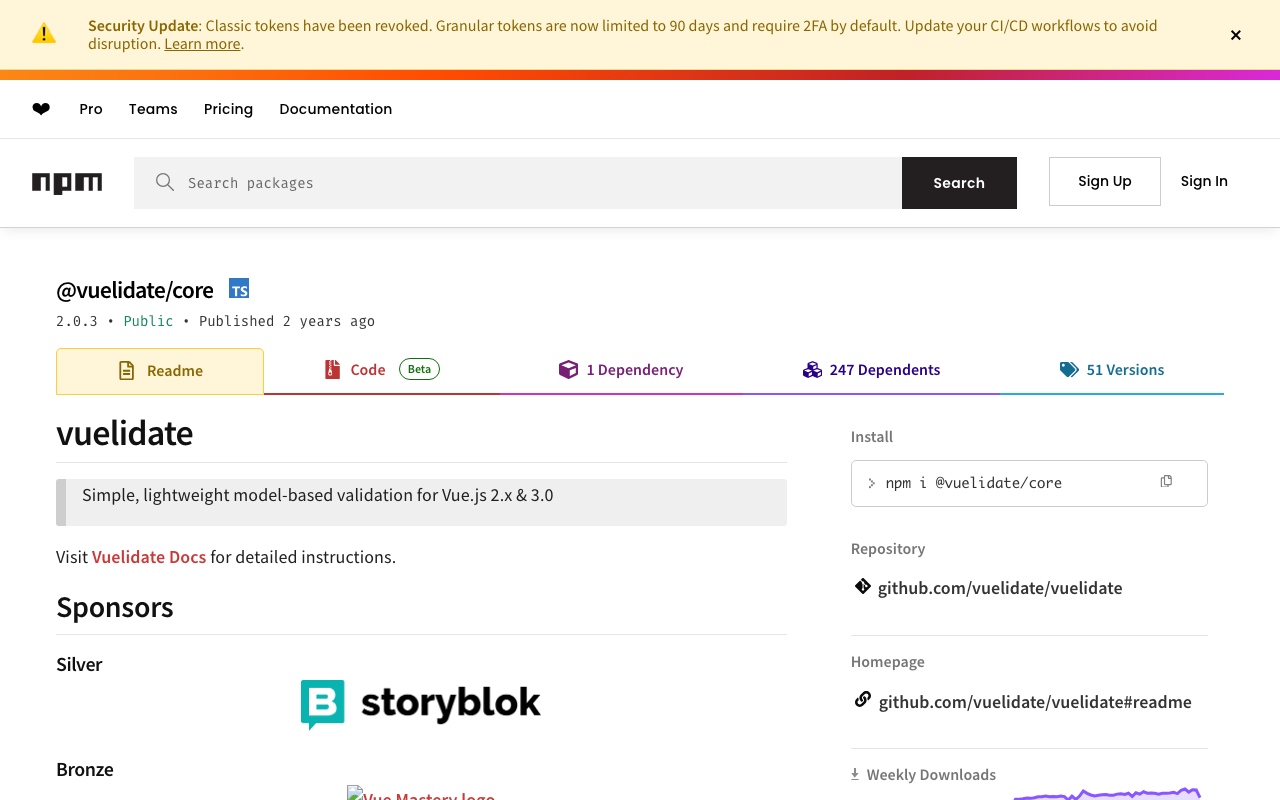Screen dimensions: 1280x800
Task: Open the Pricing menu item
Action: point(228,109)
